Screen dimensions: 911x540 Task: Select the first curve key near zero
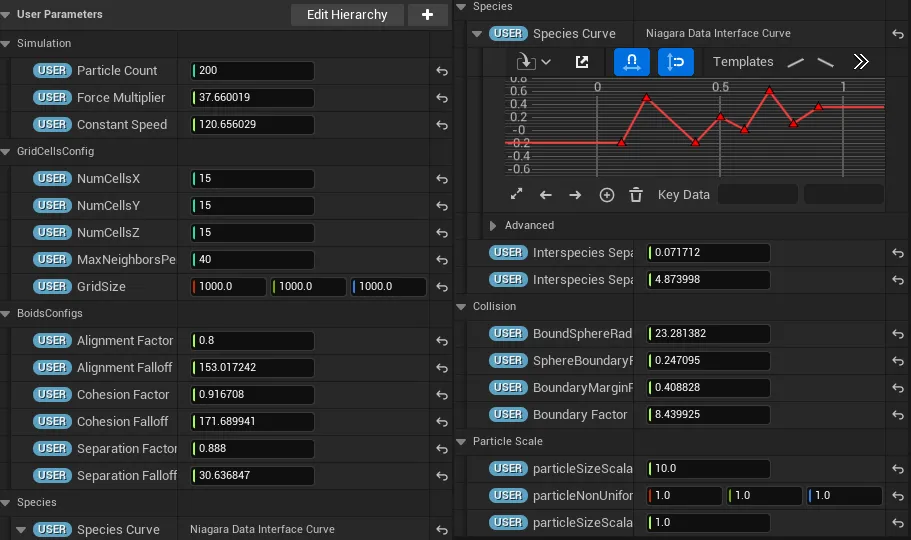[x=622, y=142]
